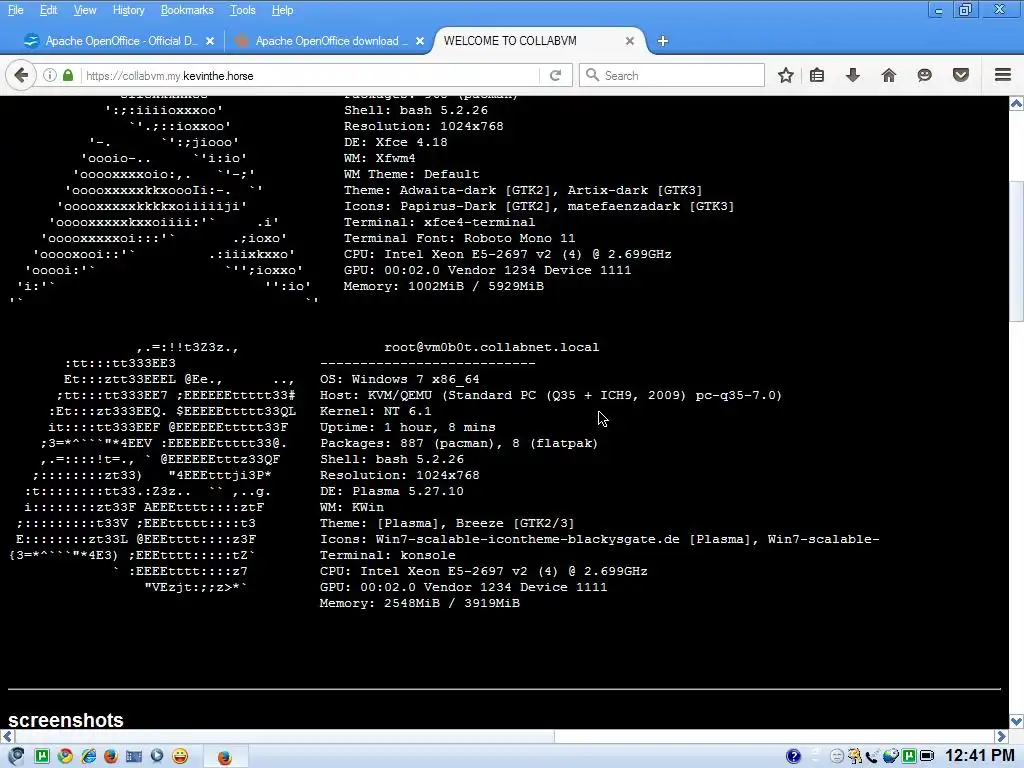
Task: Click the line OS: Windows 7 x86_64
Action: (x=400, y=379)
